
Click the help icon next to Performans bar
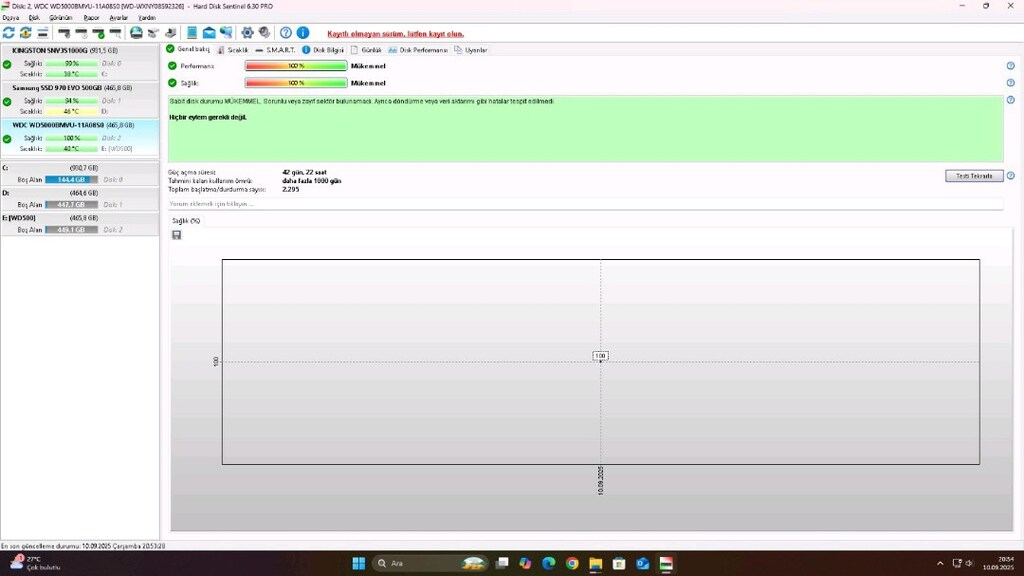(1010, 66)
